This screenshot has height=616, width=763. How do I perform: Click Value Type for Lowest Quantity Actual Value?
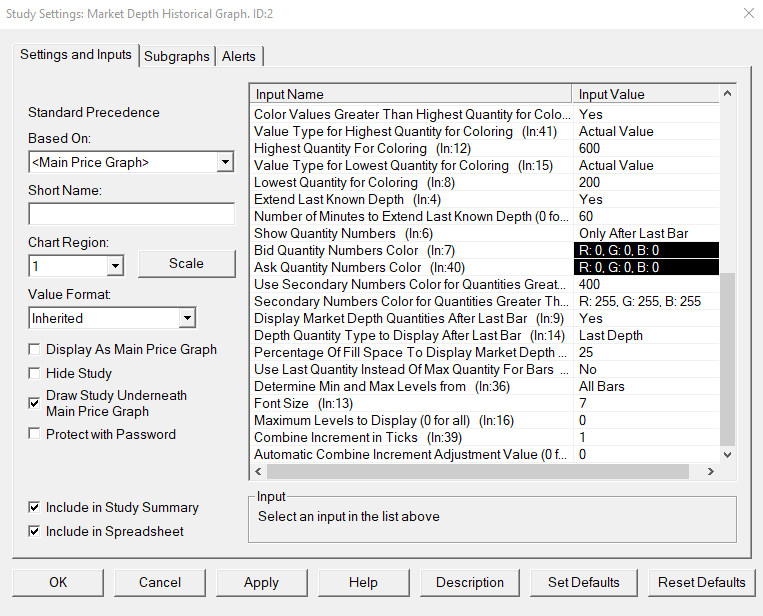coord(646,165)
